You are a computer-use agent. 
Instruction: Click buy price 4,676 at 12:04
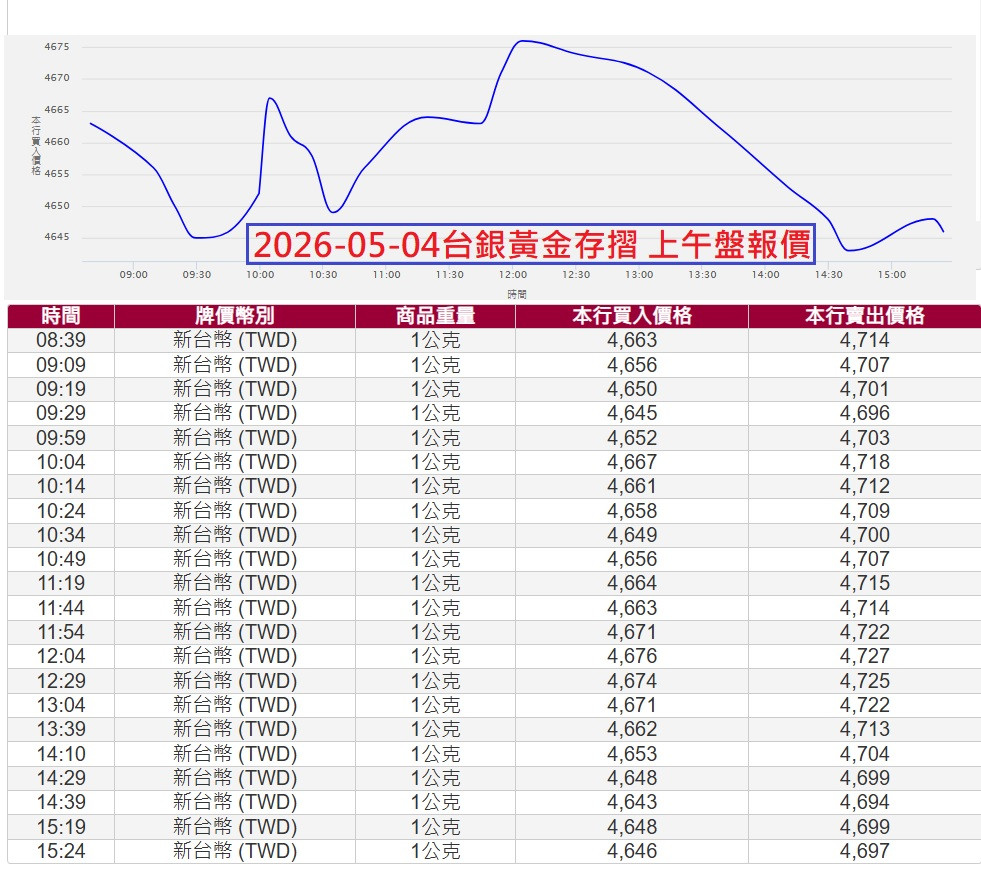pyautogui.click(x=632, y=656)
